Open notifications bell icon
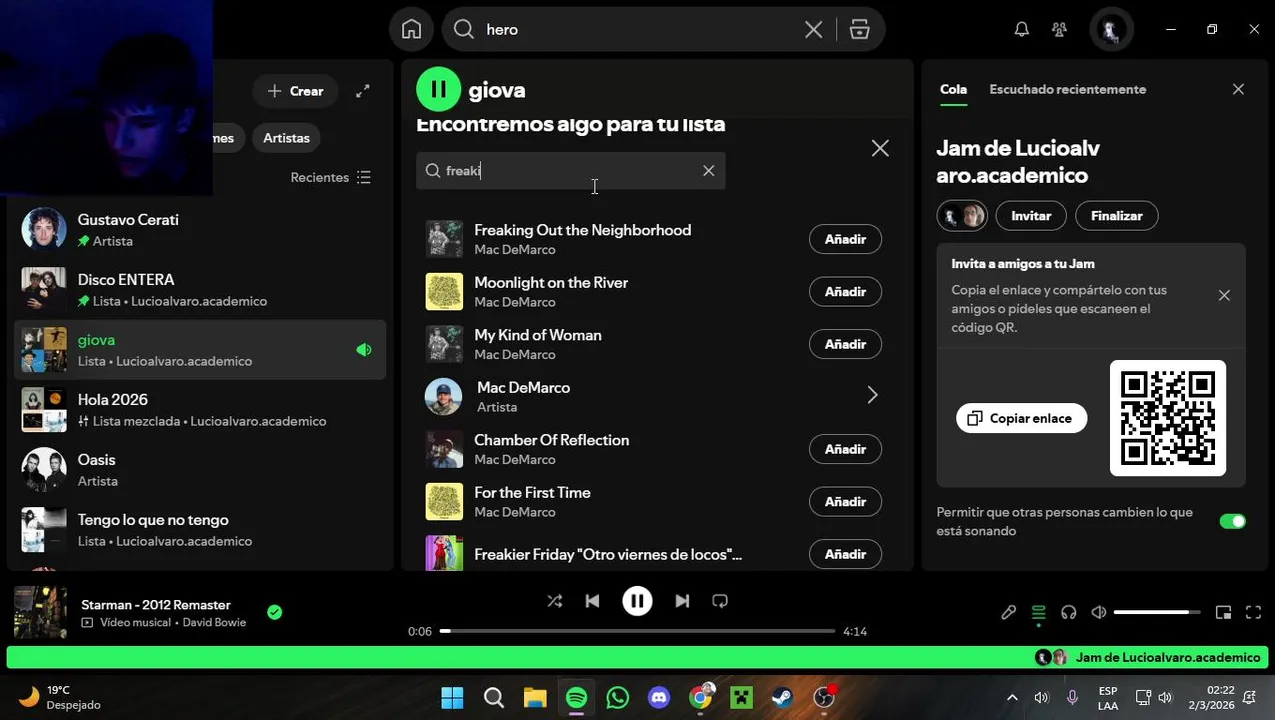 click(1021, 29)
